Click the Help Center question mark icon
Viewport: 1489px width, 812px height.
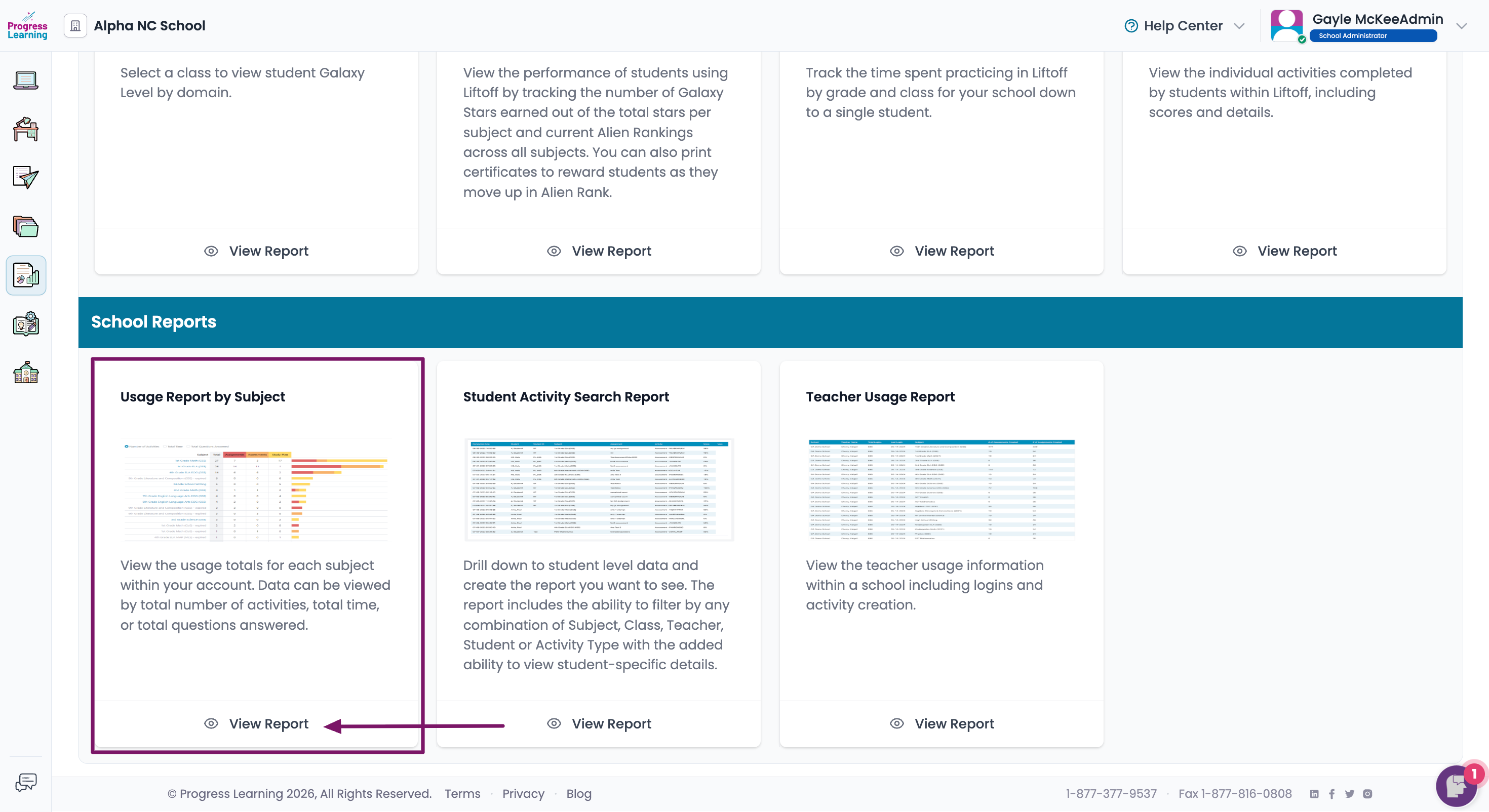[1130, 26]
